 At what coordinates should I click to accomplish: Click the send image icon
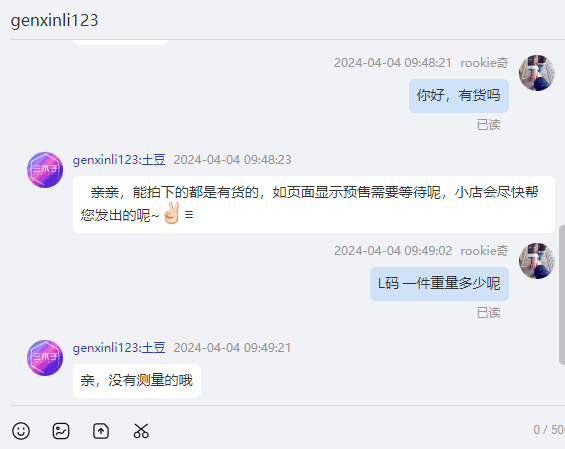tap(61, 431)
